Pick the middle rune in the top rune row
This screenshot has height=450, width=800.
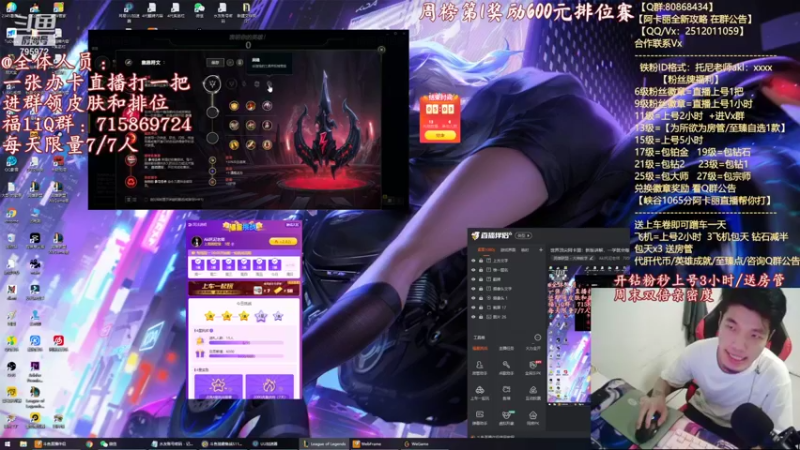(251, 106)
